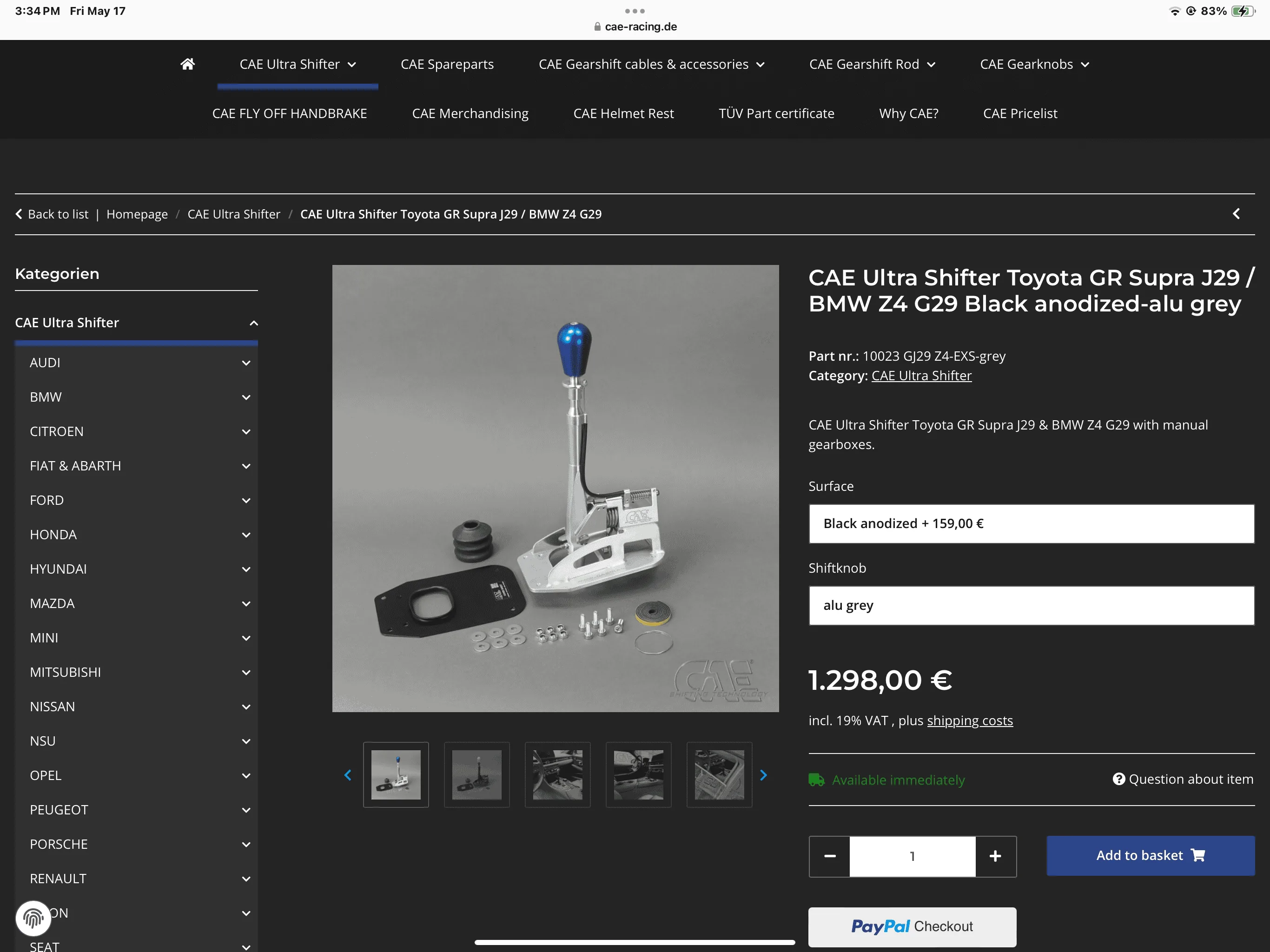Click CAE Ultra Shifter breadcrumb link

point(234,214)
